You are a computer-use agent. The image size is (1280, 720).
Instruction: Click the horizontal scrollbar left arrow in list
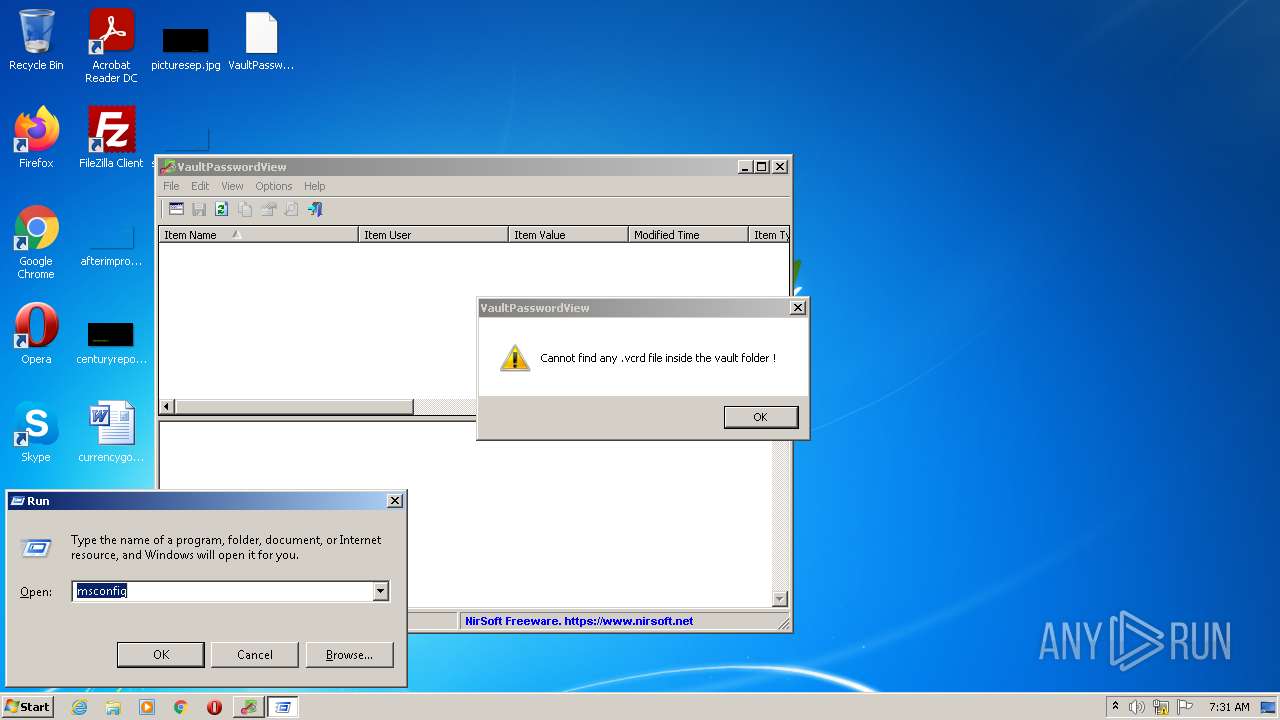pos(167,407)
